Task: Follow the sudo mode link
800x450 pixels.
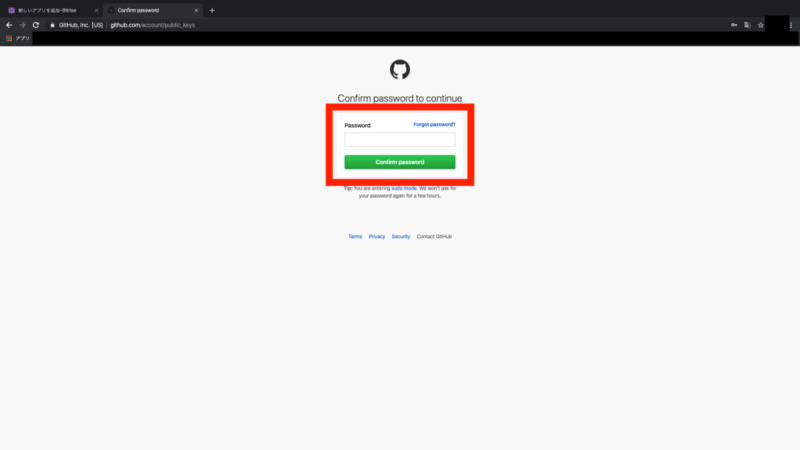Action: [404, 188]
